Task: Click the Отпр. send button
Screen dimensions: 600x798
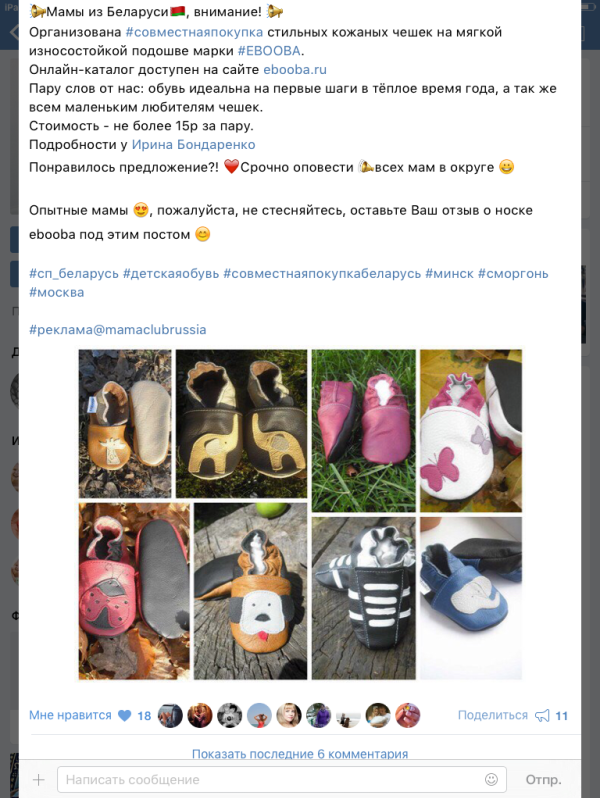Action: pyautogui.click(x=544, y=780)
